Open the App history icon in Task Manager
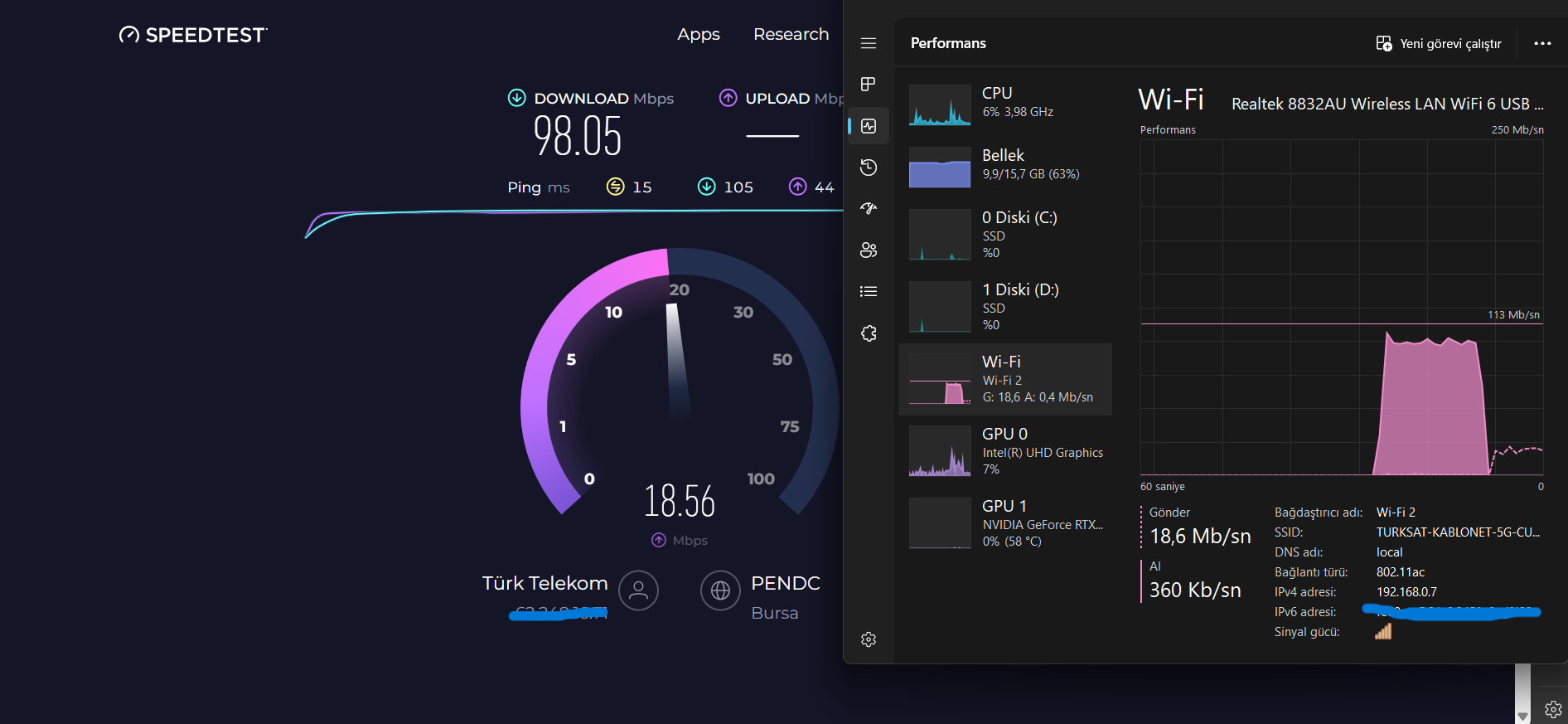Screen dimensions: 1568x724 pos(869,168)
